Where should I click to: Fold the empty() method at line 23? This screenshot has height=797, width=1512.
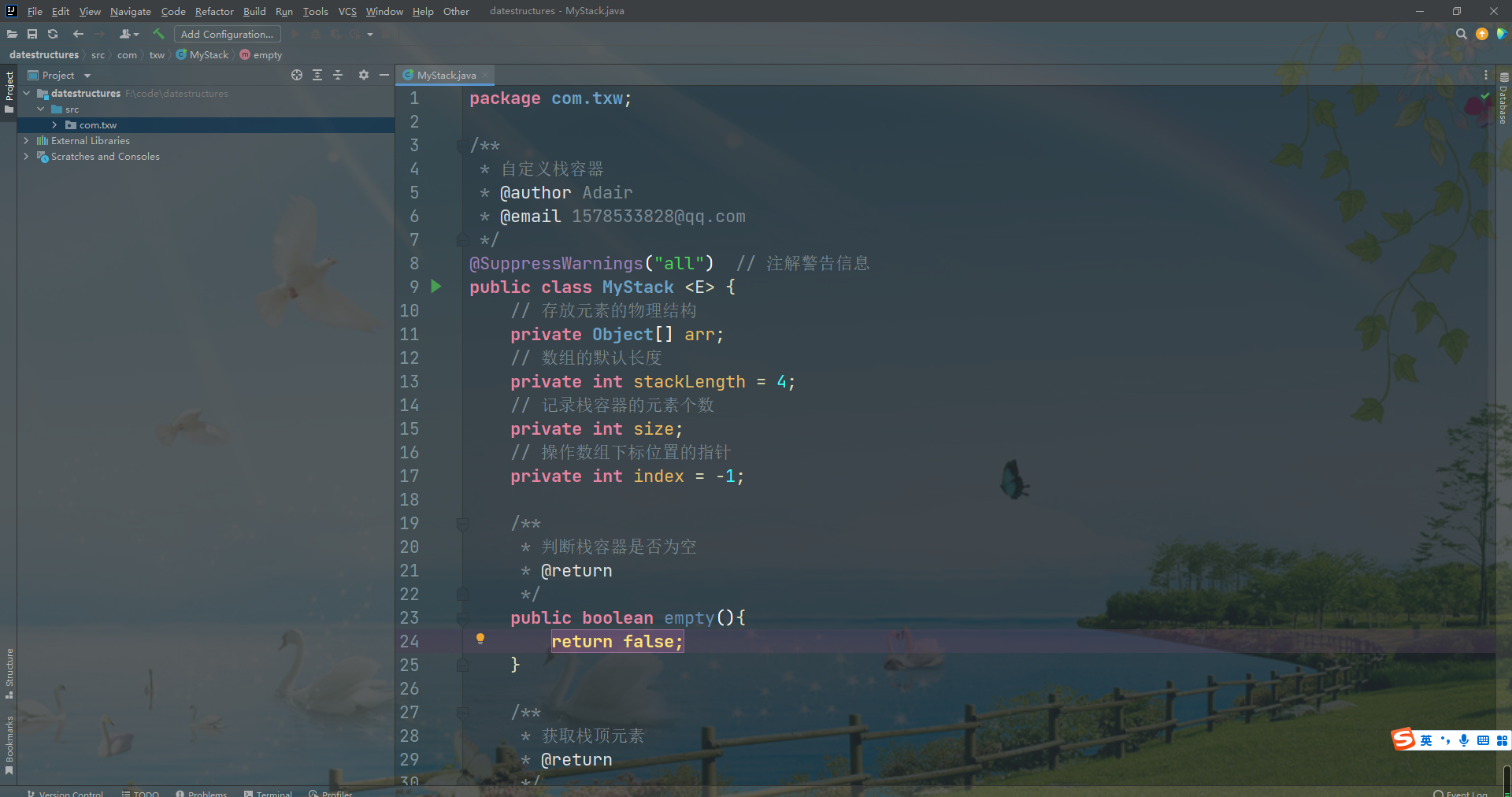click(462, 617)
